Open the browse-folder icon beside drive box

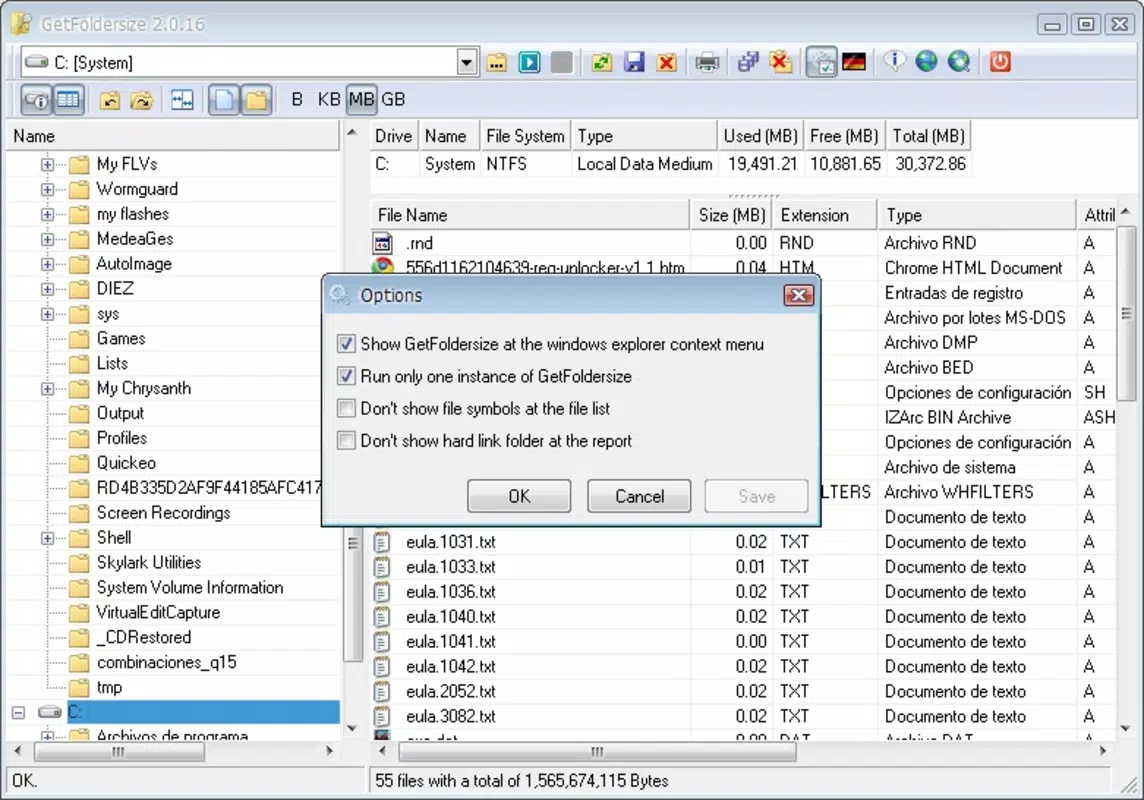497,63
